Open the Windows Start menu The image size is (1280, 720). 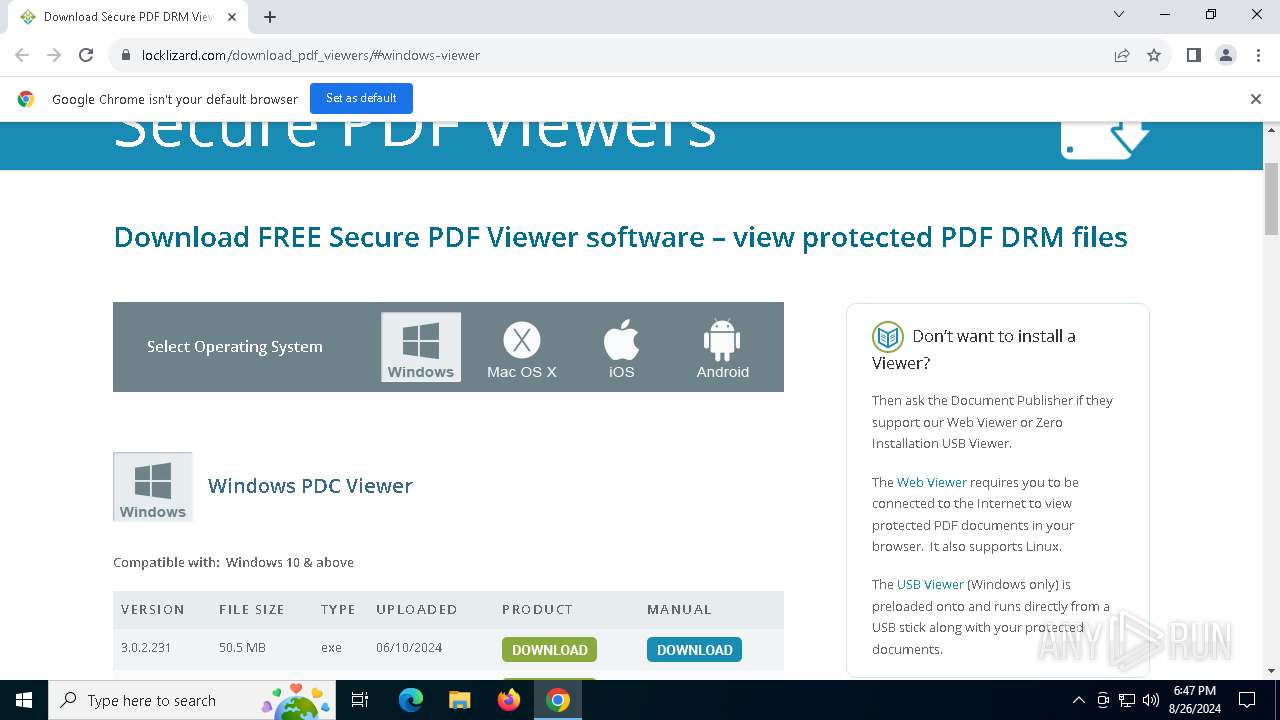tap(24, 700)
